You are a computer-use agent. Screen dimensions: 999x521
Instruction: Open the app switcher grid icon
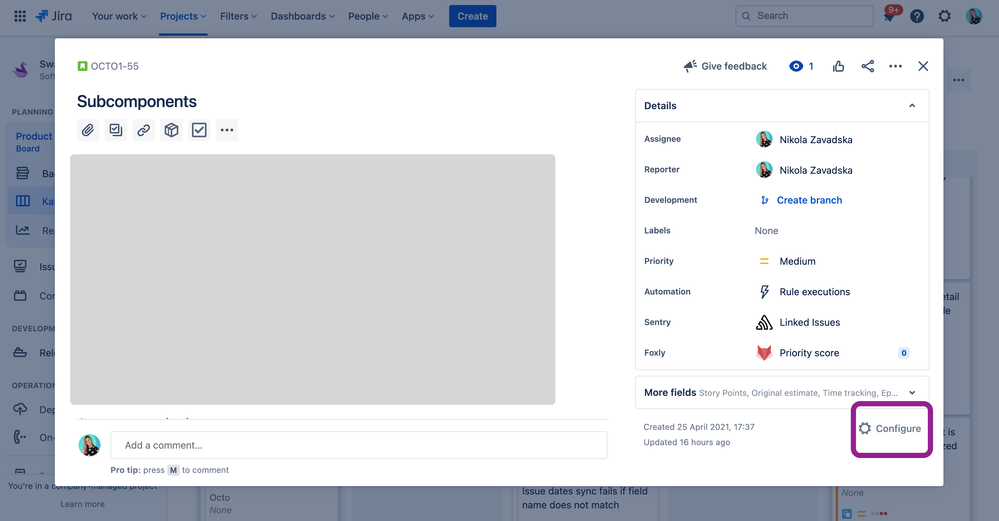pyautogui.click(x=20, y=16)
